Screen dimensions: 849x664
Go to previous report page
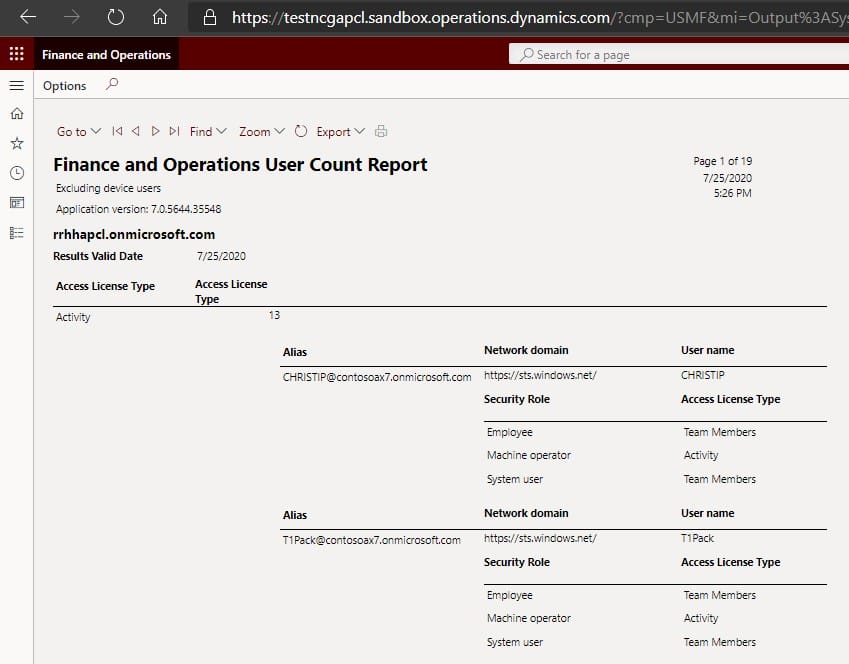136,131
